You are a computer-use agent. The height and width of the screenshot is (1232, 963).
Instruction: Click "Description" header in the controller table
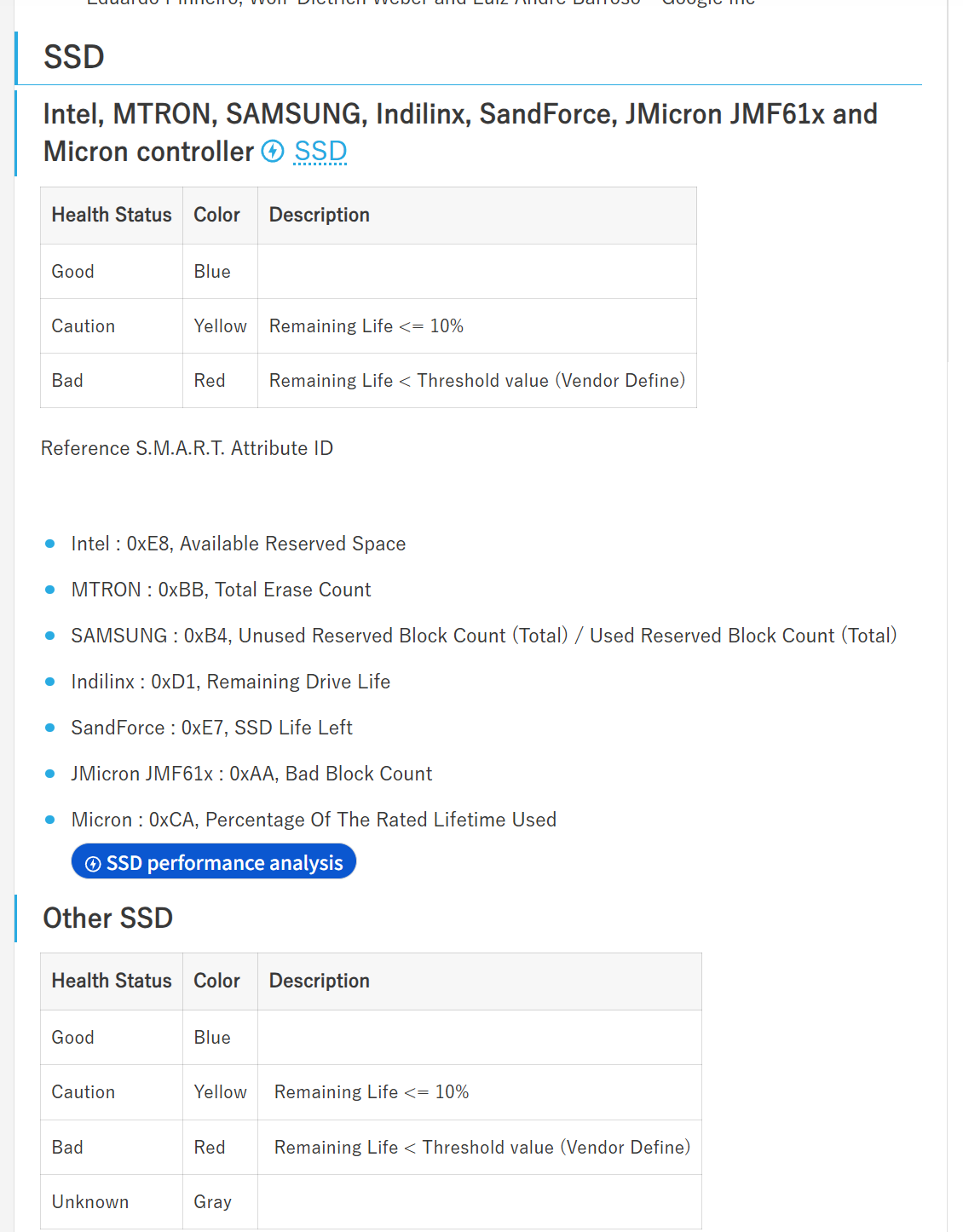477,216
